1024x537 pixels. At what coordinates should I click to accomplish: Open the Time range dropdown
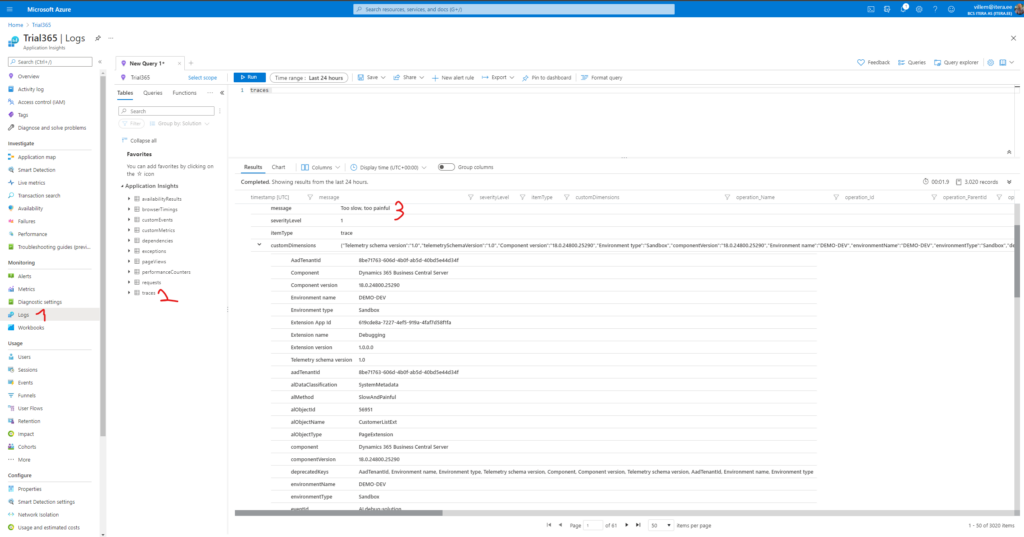(309, 78)
